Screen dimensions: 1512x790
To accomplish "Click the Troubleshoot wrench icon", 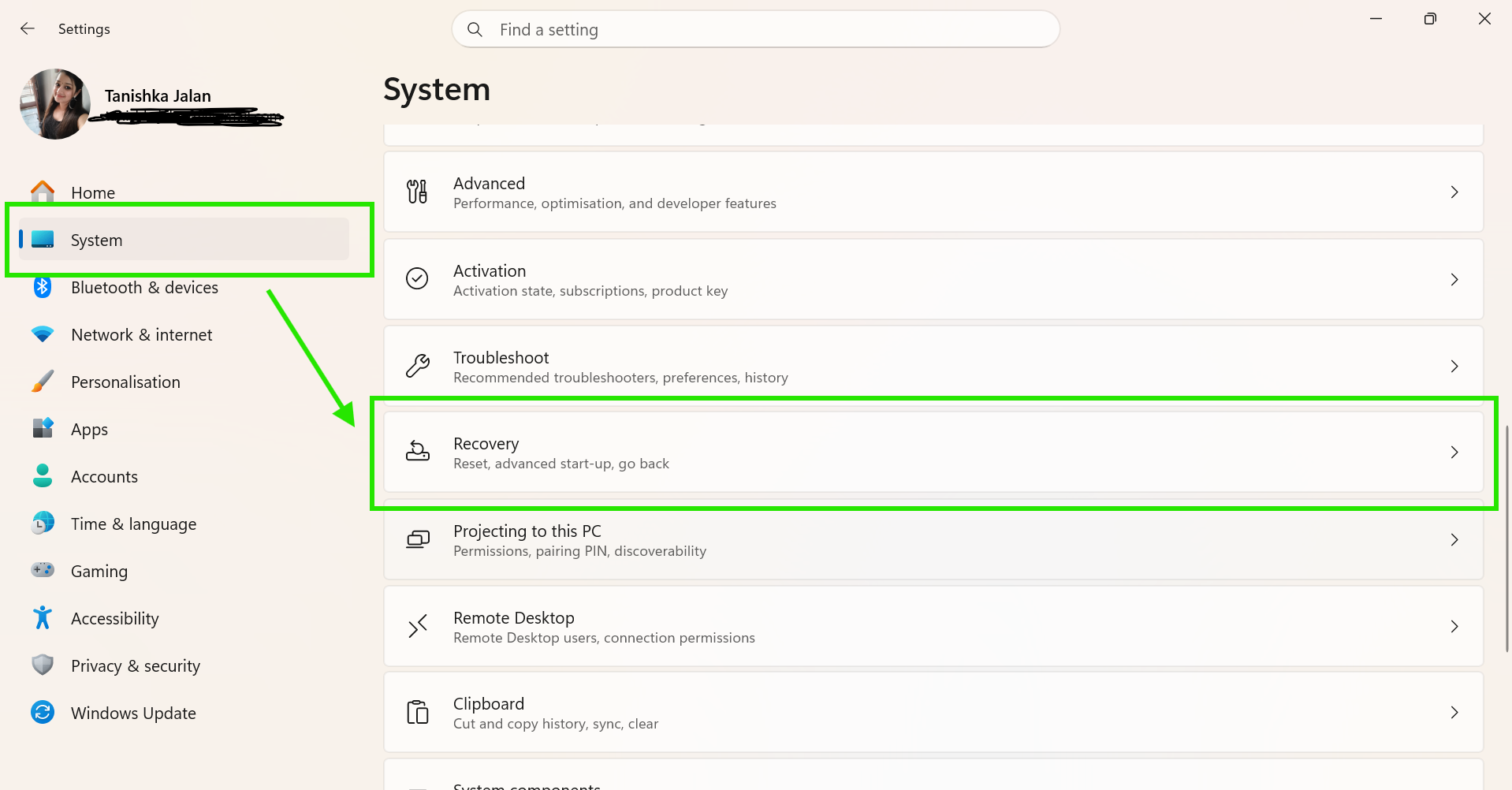I will pos(417,366).
